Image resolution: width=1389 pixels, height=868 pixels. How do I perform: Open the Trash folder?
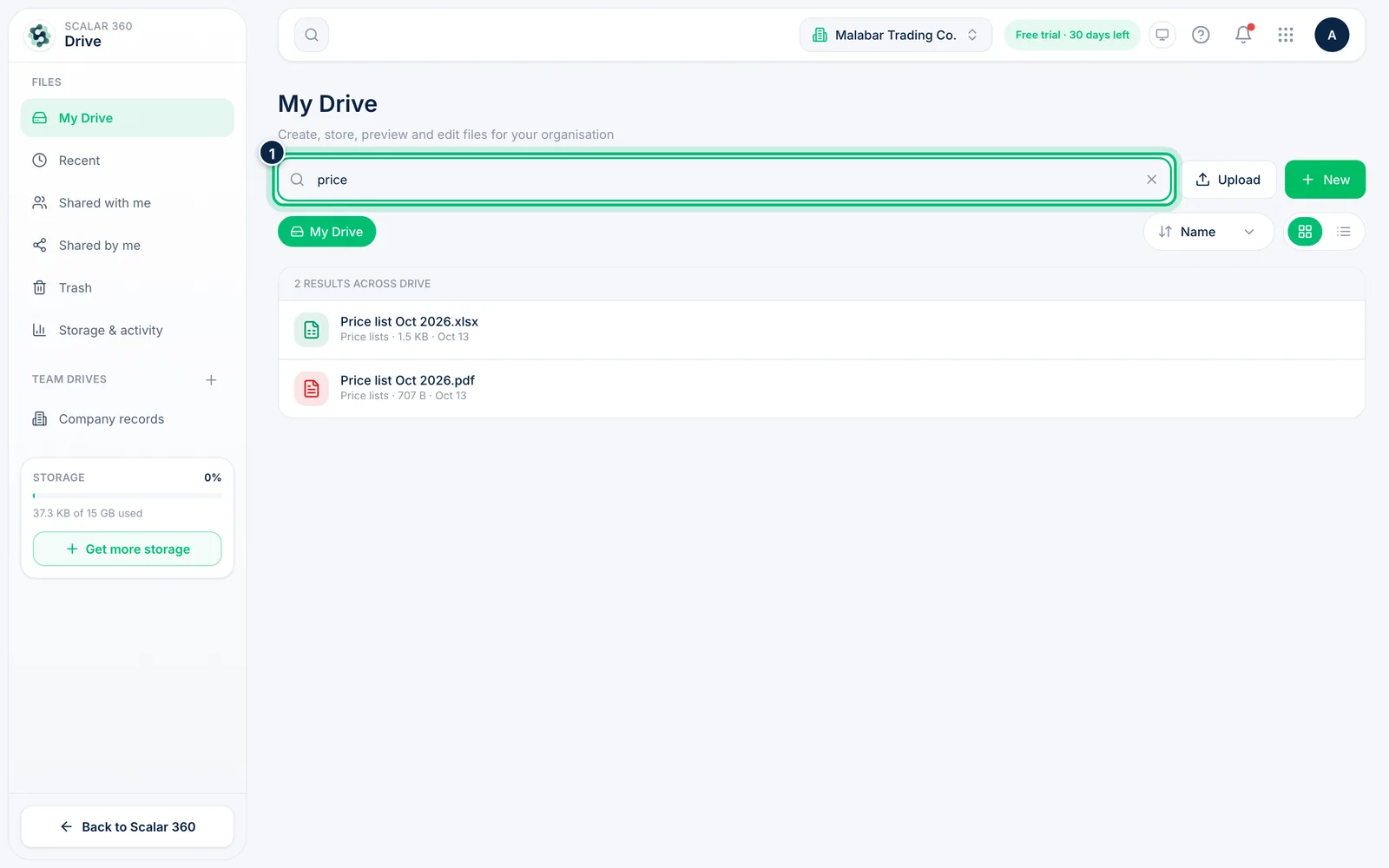coord(128,288)
